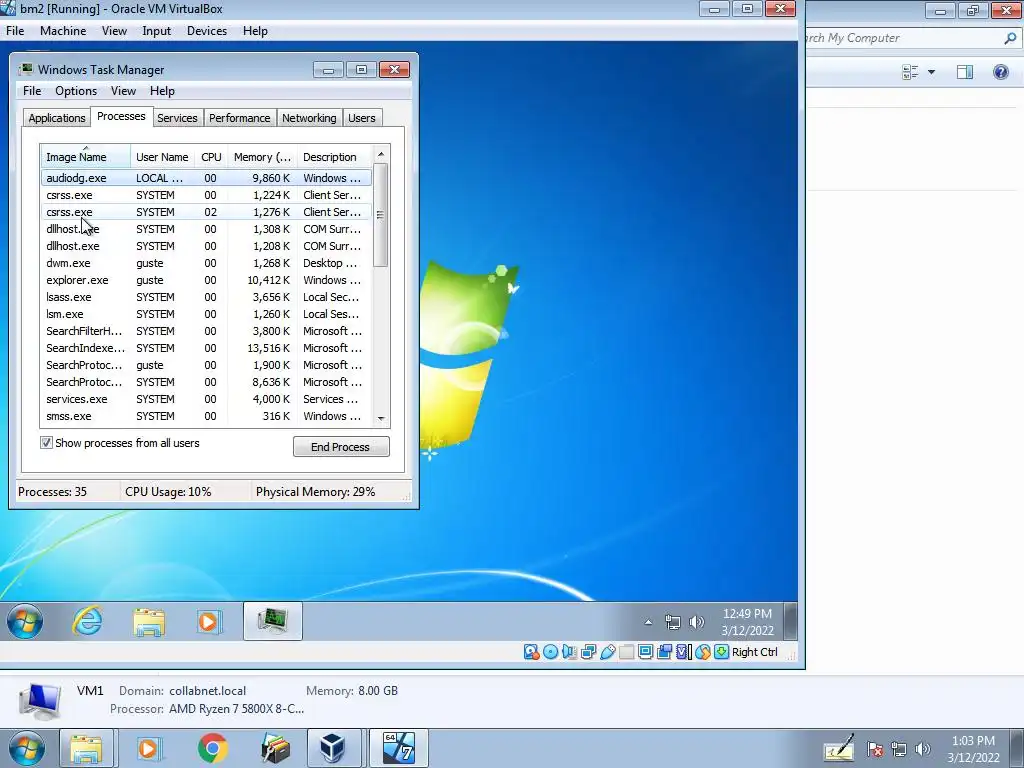Open VirtualBox Input menu
The width and height of the screenshot is (1024, 768).
(156, 31)
